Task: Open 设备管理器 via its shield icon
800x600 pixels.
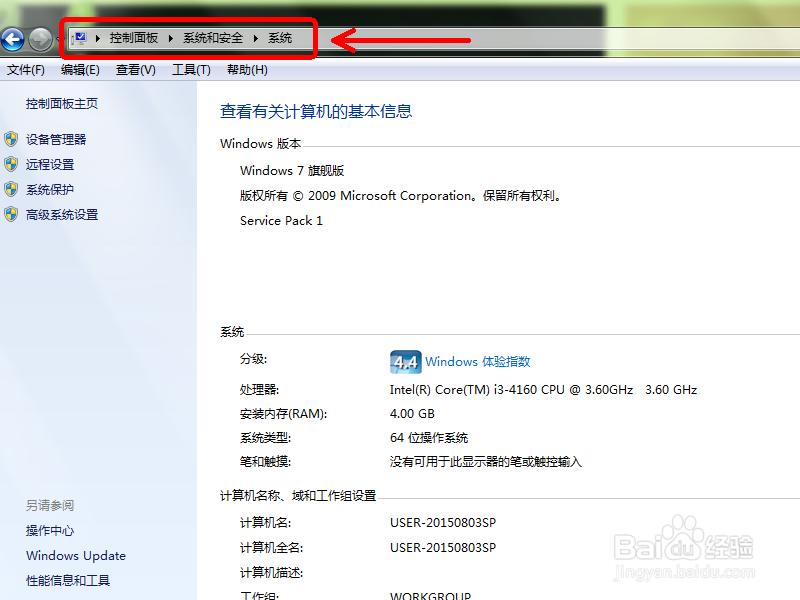Action: pyautogui.click(x=13, y=140)
